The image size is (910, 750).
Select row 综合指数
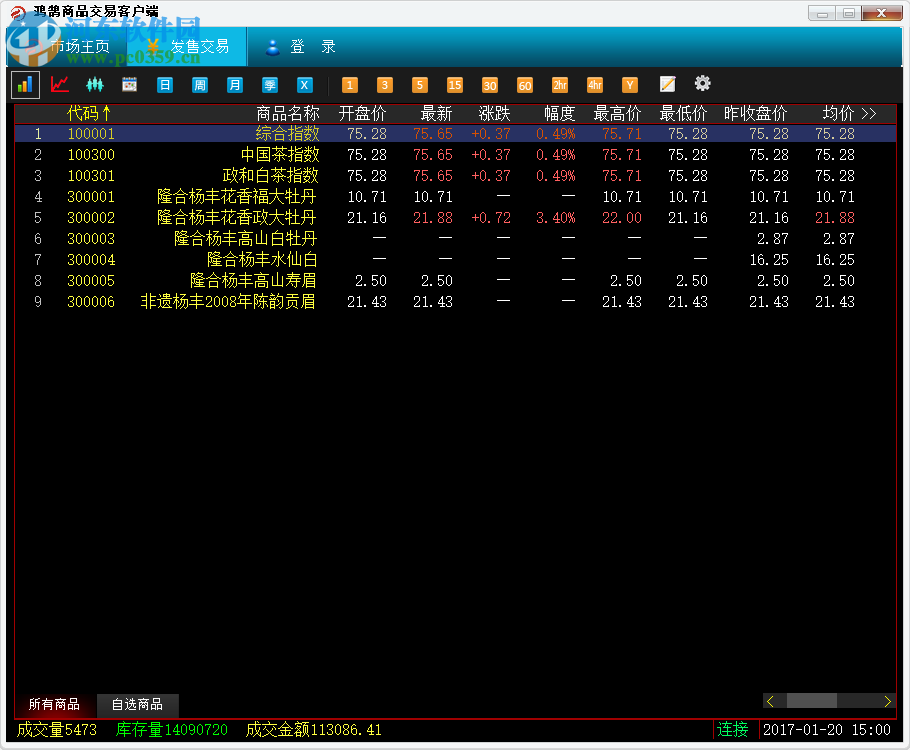click(455, 134)
